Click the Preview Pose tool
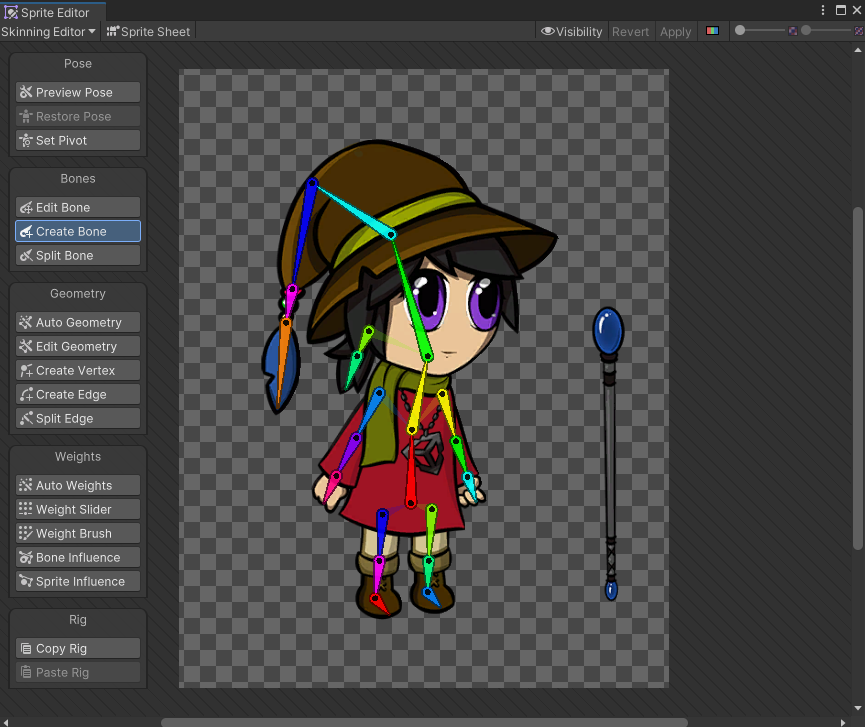865x727 pixels. coord(78,92)
